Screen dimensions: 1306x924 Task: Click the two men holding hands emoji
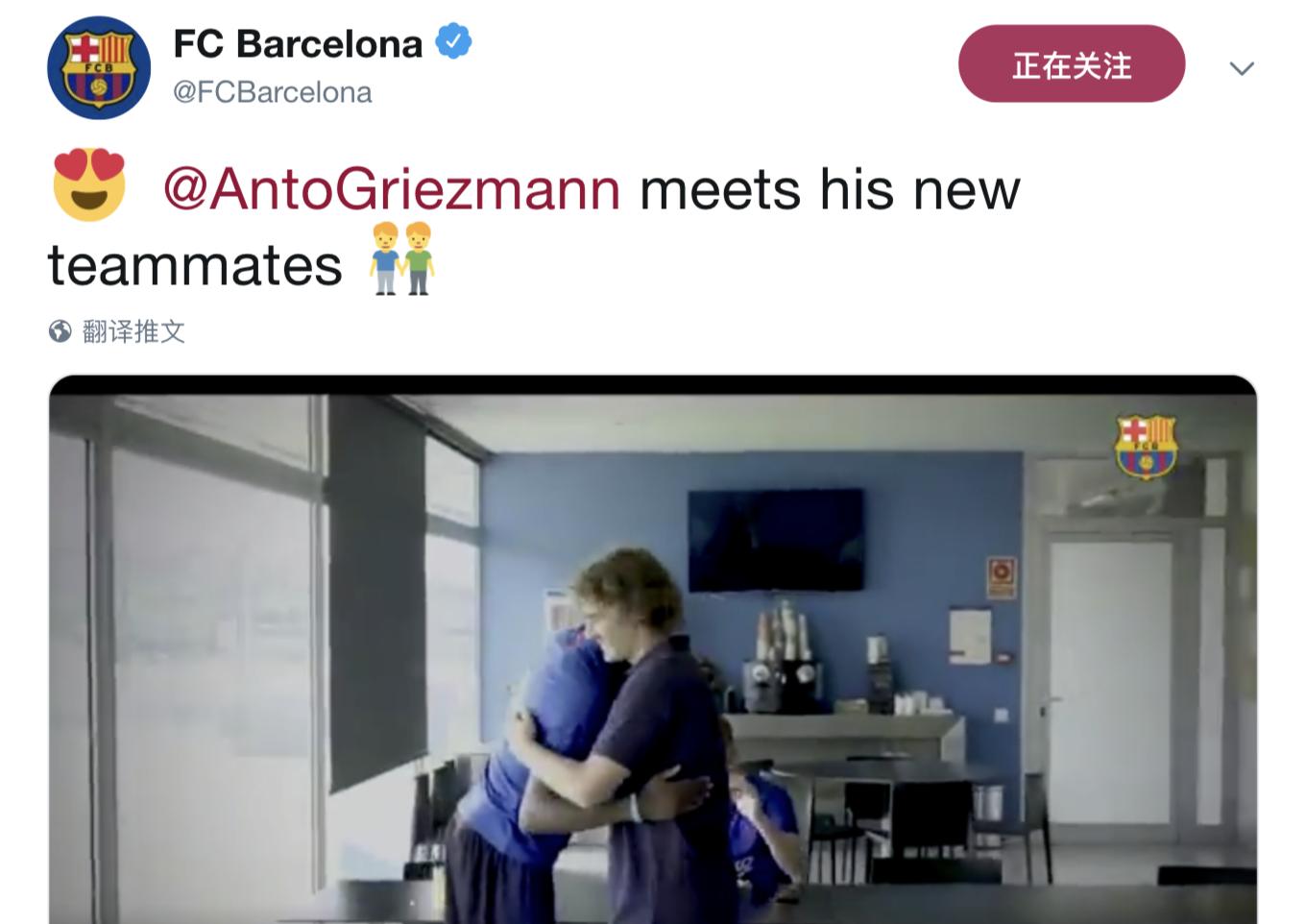click(402, 259)
